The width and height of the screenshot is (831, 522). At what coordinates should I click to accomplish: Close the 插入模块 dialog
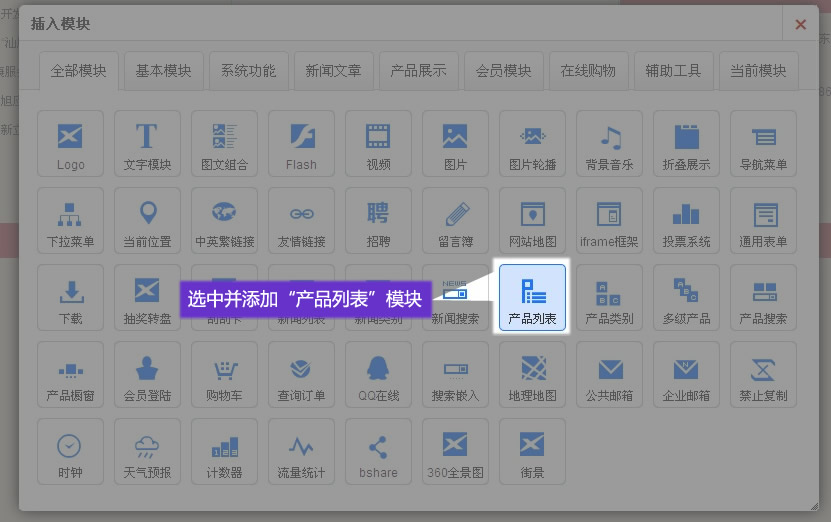[x=800, y=24]
